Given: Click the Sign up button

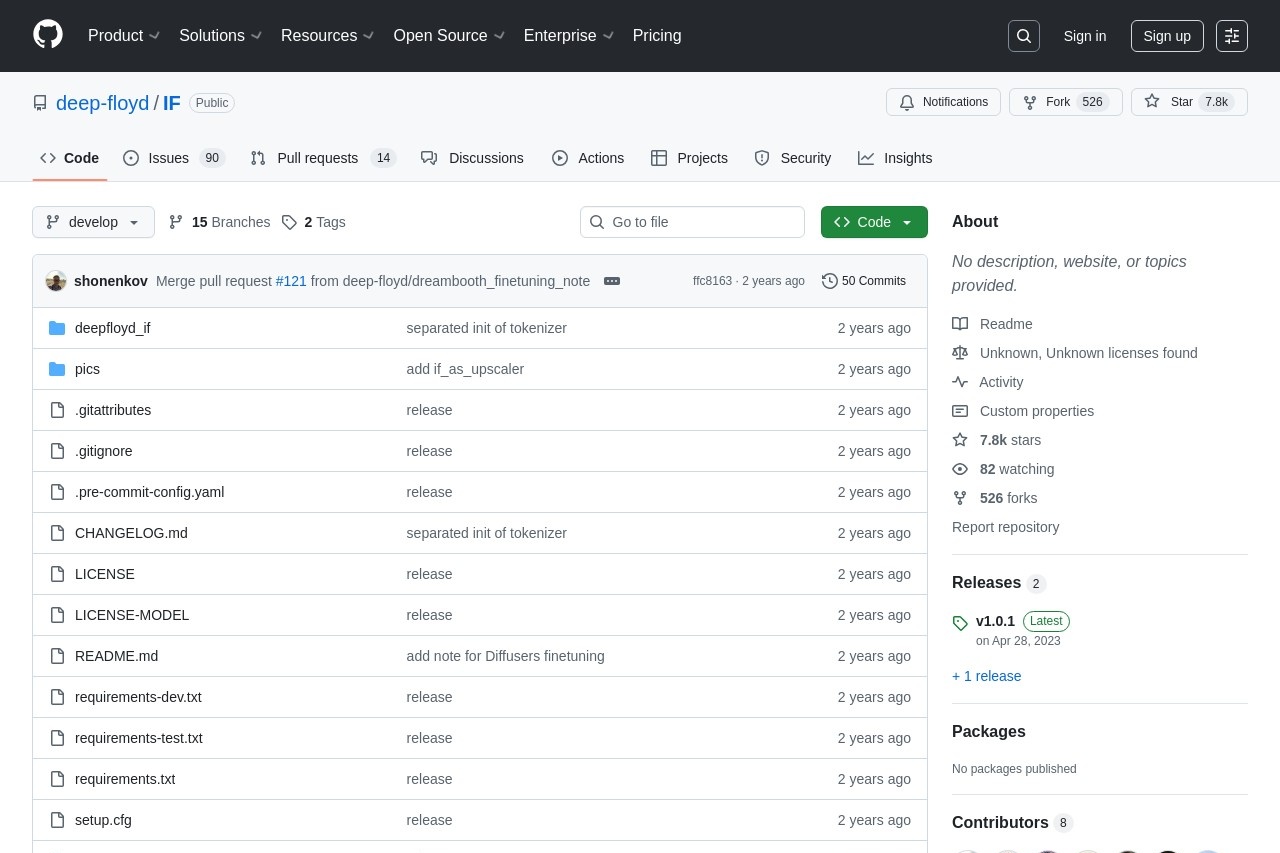Looking at the screenshot, I should [1167, 36].
